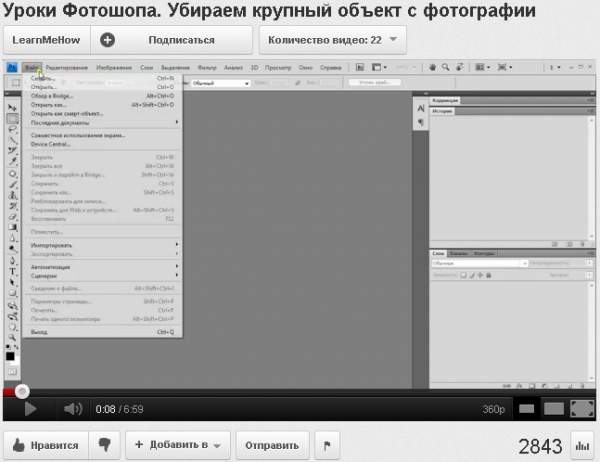
Task: Open the Количество видео: 22 dropdown
Action: pos(333,40)
